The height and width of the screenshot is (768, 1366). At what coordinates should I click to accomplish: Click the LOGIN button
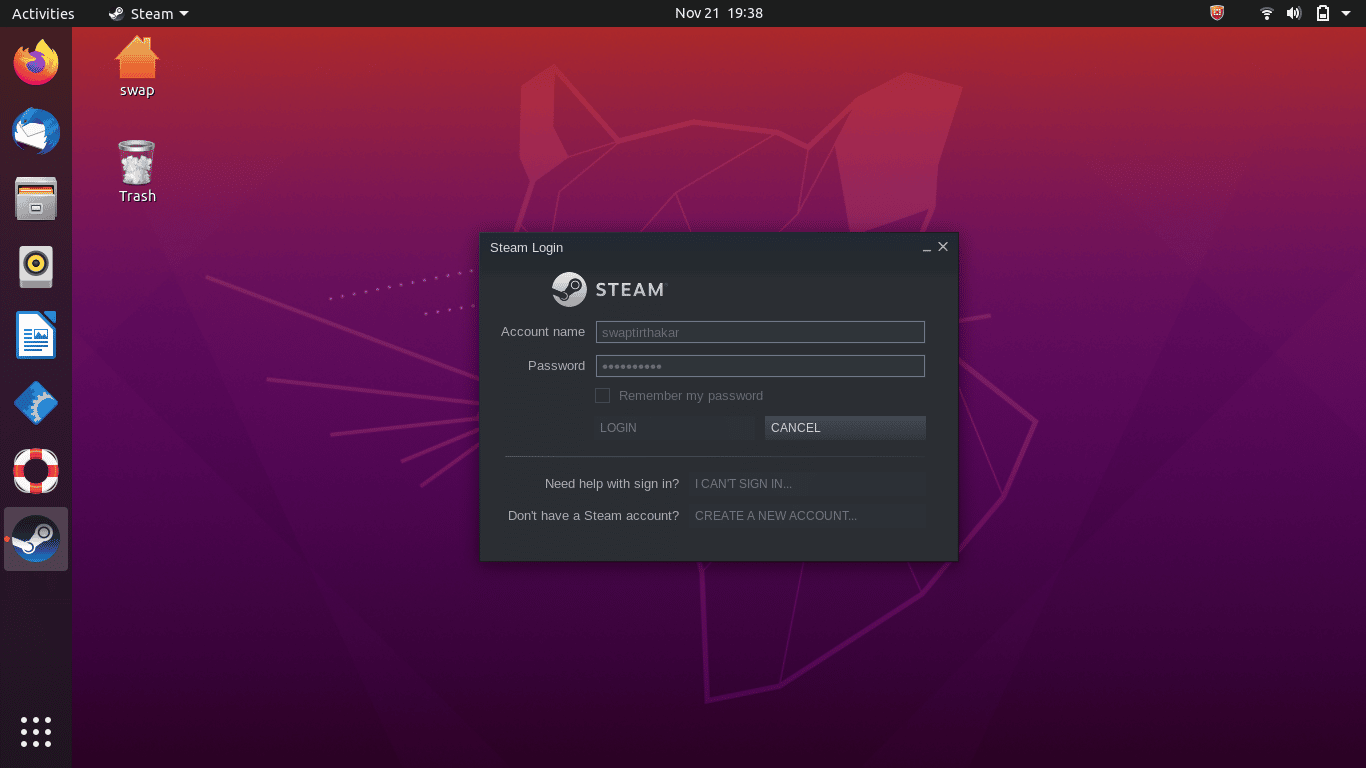(676, 428)
